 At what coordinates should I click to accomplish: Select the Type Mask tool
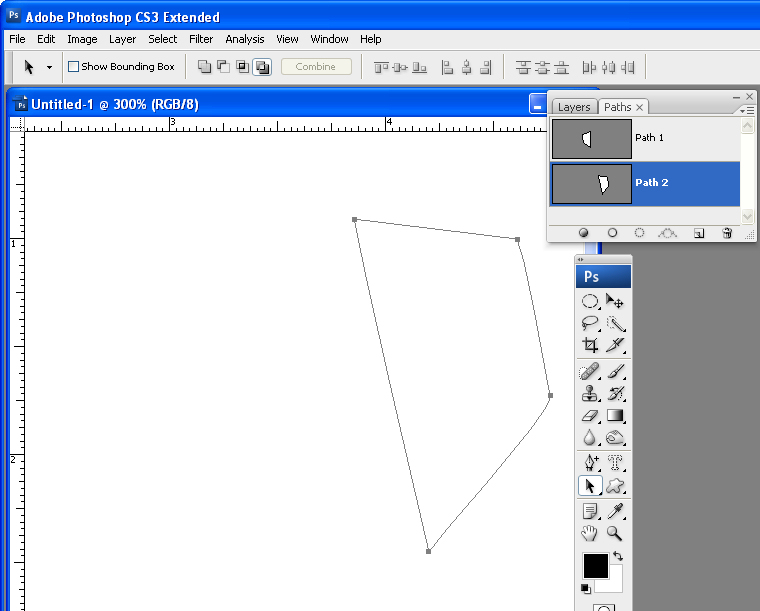pyautogui.click(x=615, y=463)
